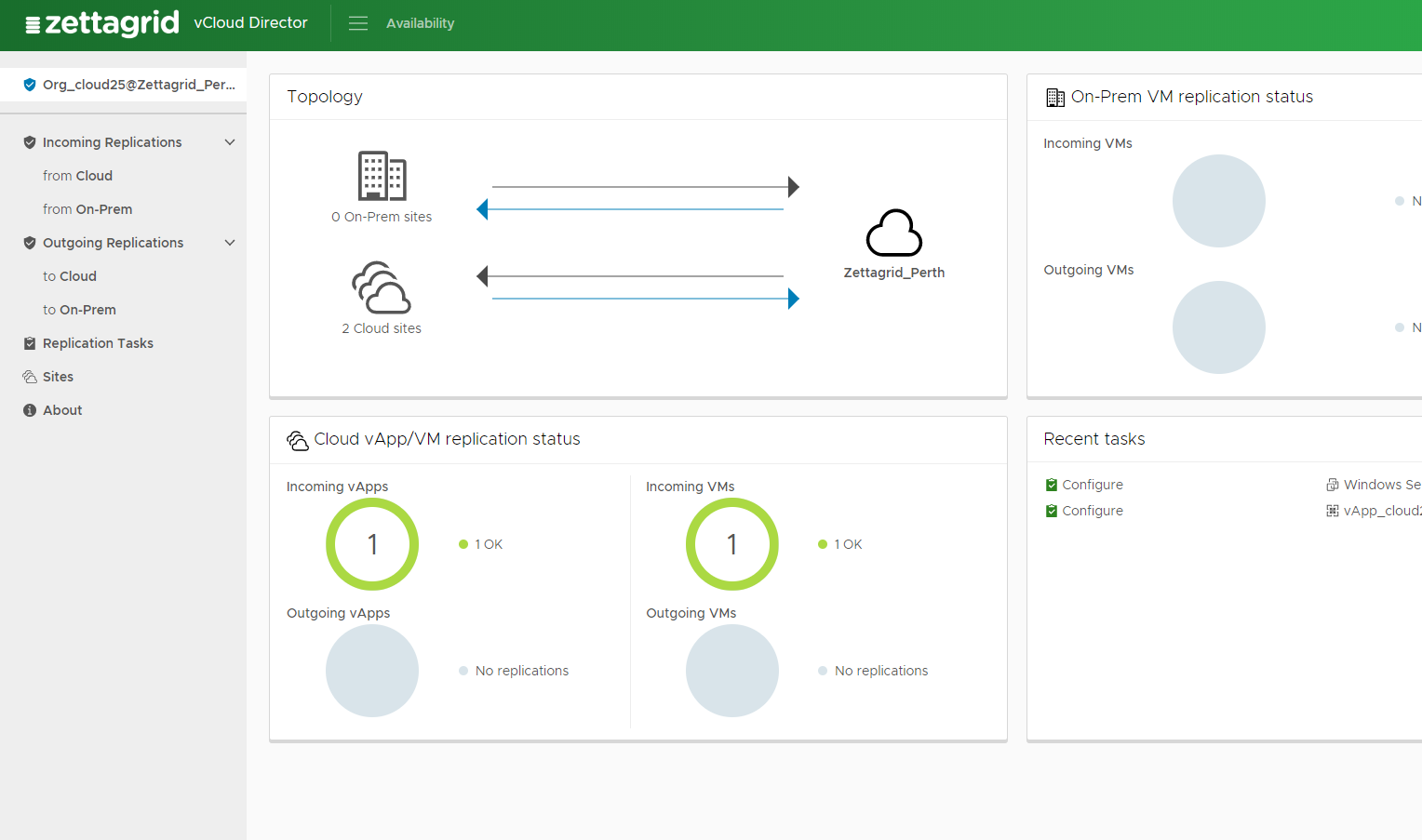Screen dimensions: 1422x840
Task: Click the blue shield beside Org_cloud25@Zettagrid_Per...
Action: (x=29, y=84)
